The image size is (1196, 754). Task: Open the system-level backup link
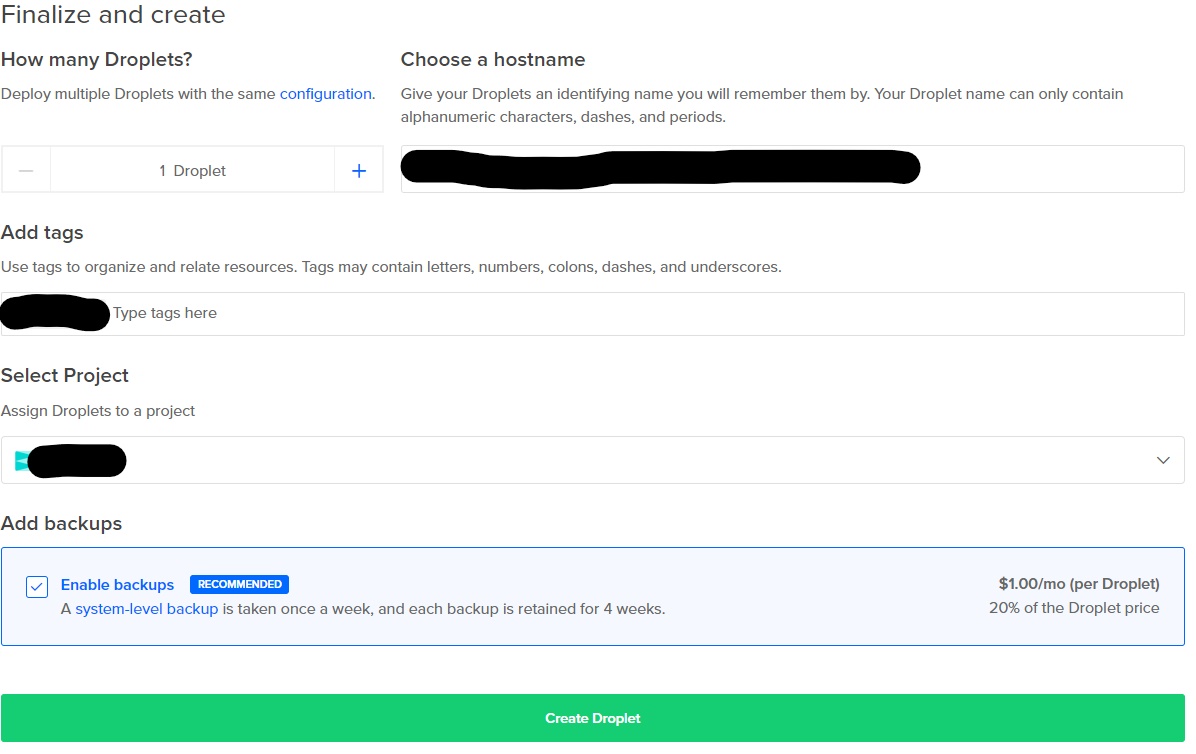coord(146,609)
